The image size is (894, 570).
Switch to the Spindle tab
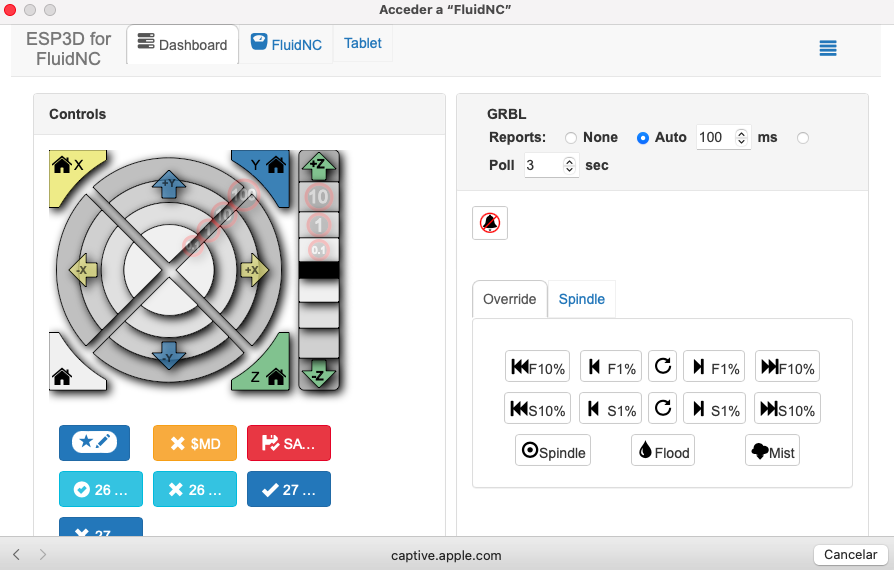point(582,299)
